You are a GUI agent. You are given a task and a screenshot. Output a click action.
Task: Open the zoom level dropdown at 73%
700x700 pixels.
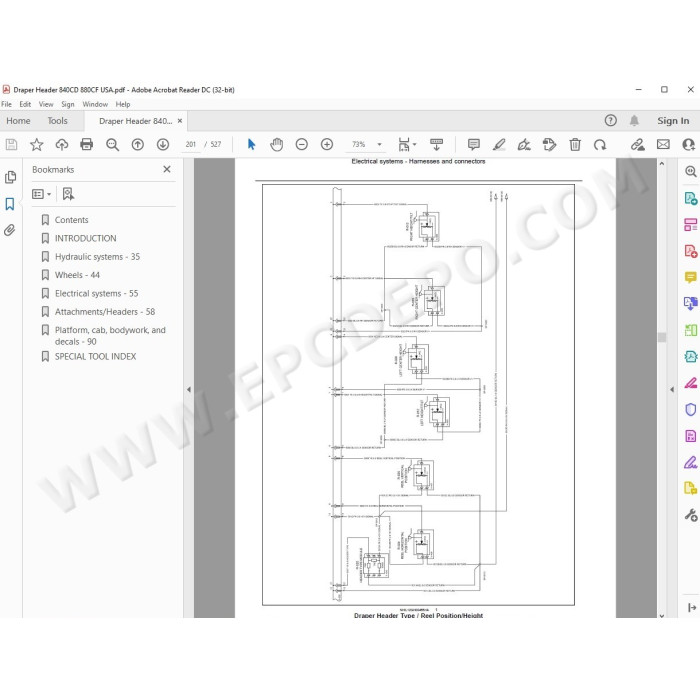coord(379,144)
